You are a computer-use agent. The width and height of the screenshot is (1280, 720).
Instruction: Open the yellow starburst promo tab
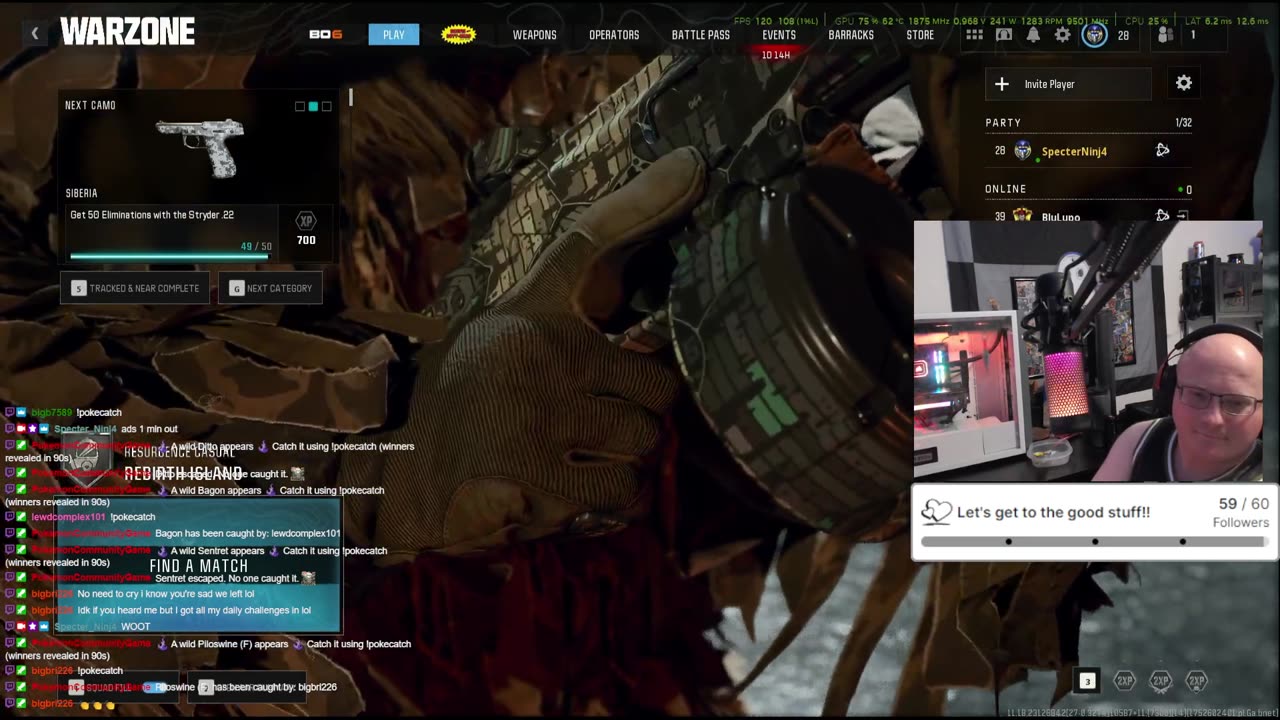pos(459,34)
